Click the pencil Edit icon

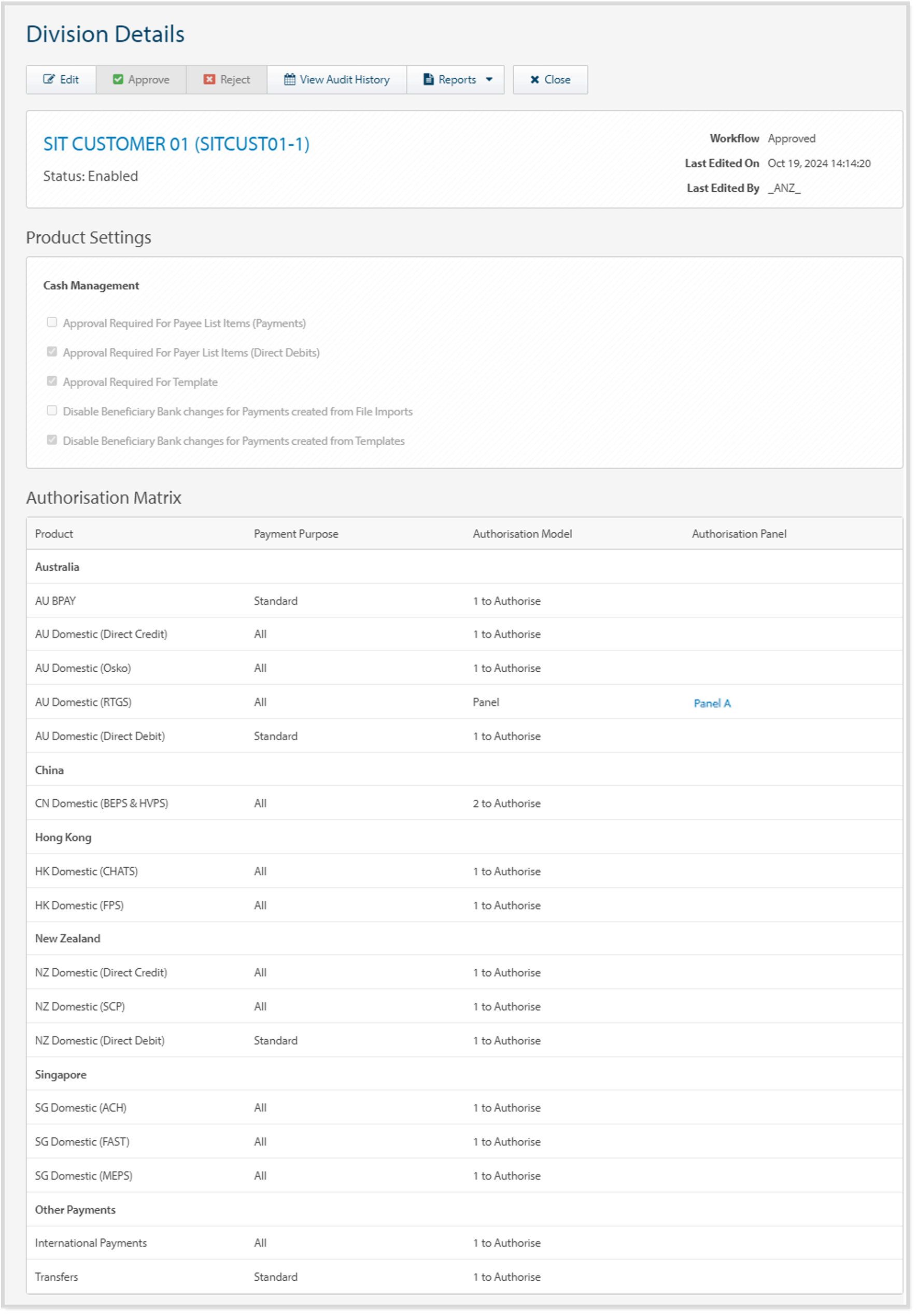coord(49,80)
